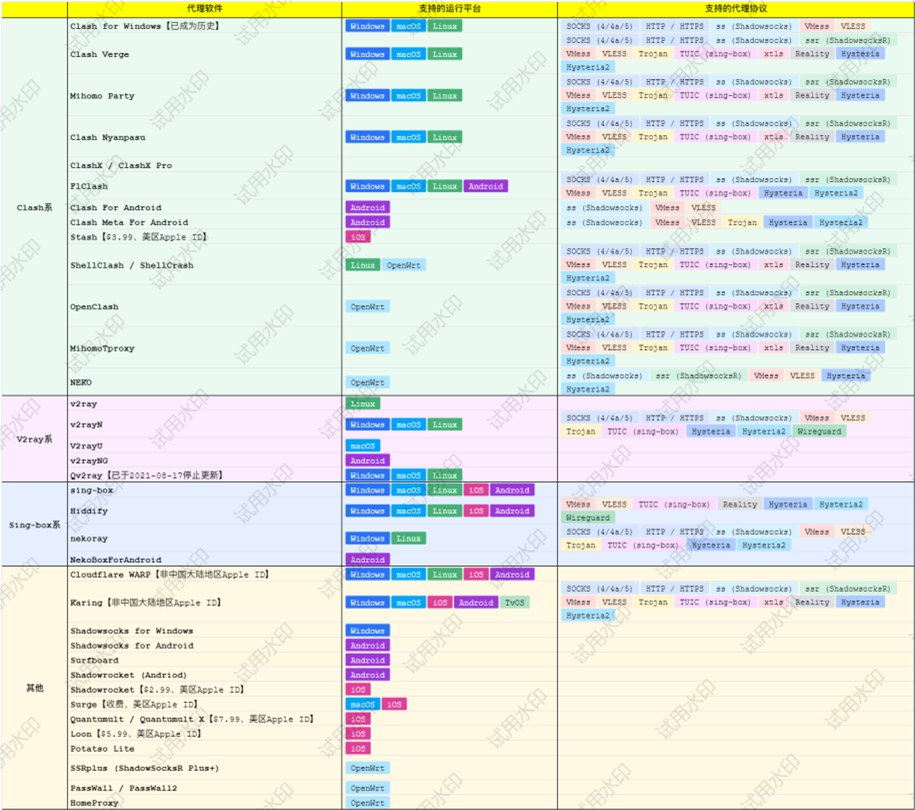Select the V2ray系 category cell

click(34, 439)
